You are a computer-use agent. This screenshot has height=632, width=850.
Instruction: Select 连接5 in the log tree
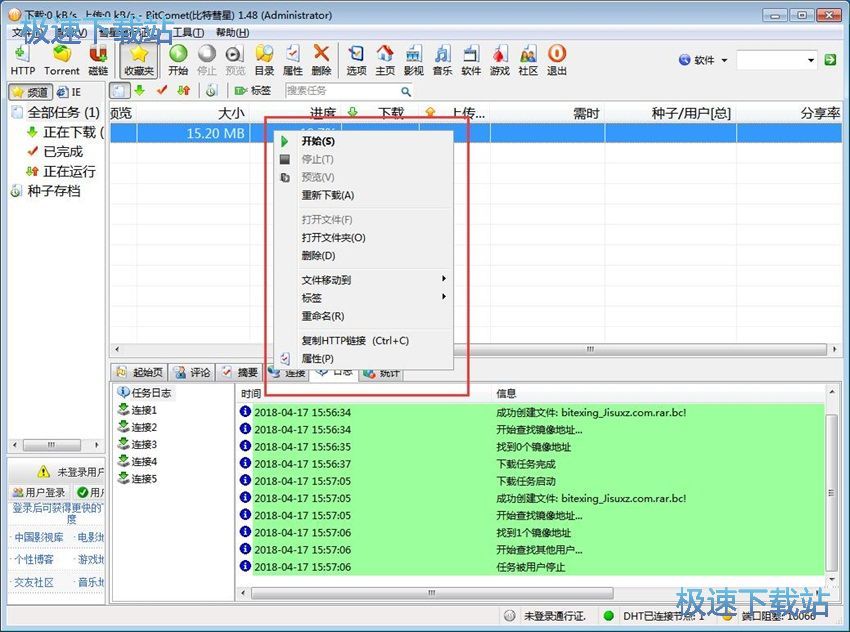coord(138,479)
